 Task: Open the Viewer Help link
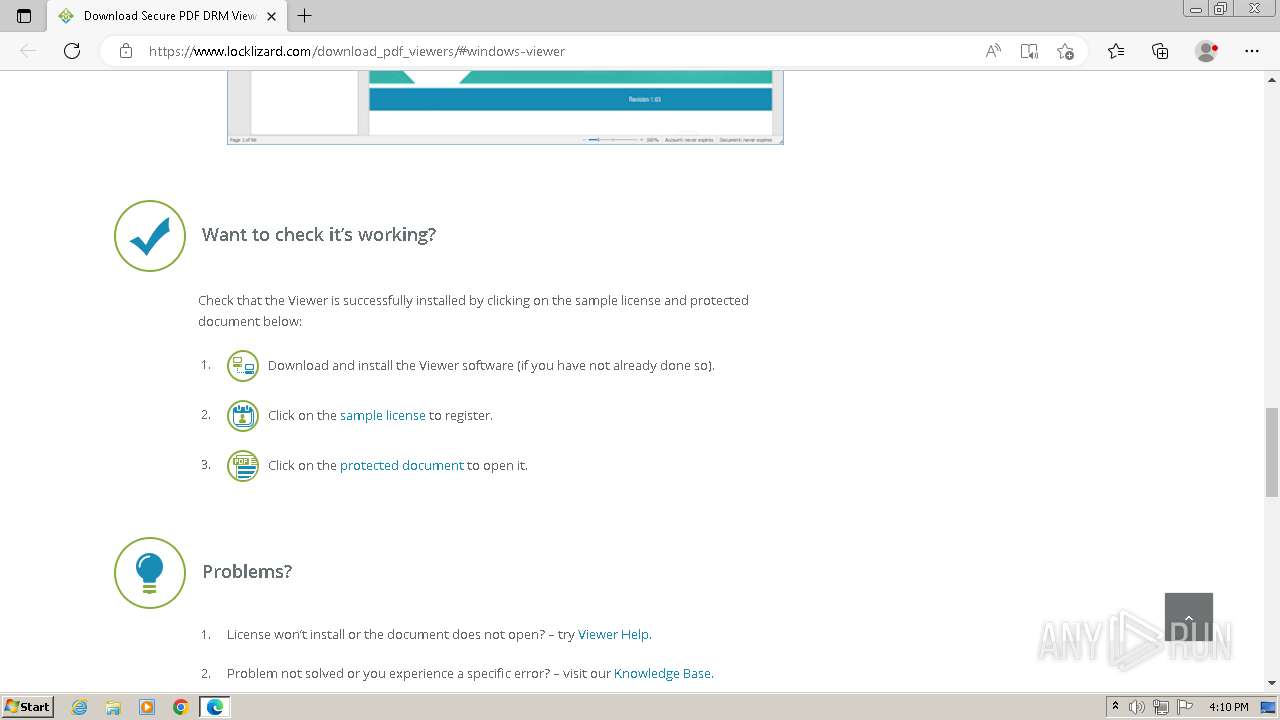(614, 634)
